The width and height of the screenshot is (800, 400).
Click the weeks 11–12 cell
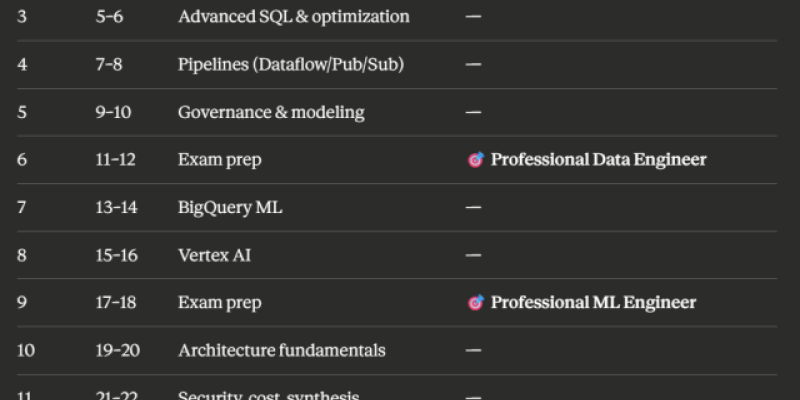point(115,160)
